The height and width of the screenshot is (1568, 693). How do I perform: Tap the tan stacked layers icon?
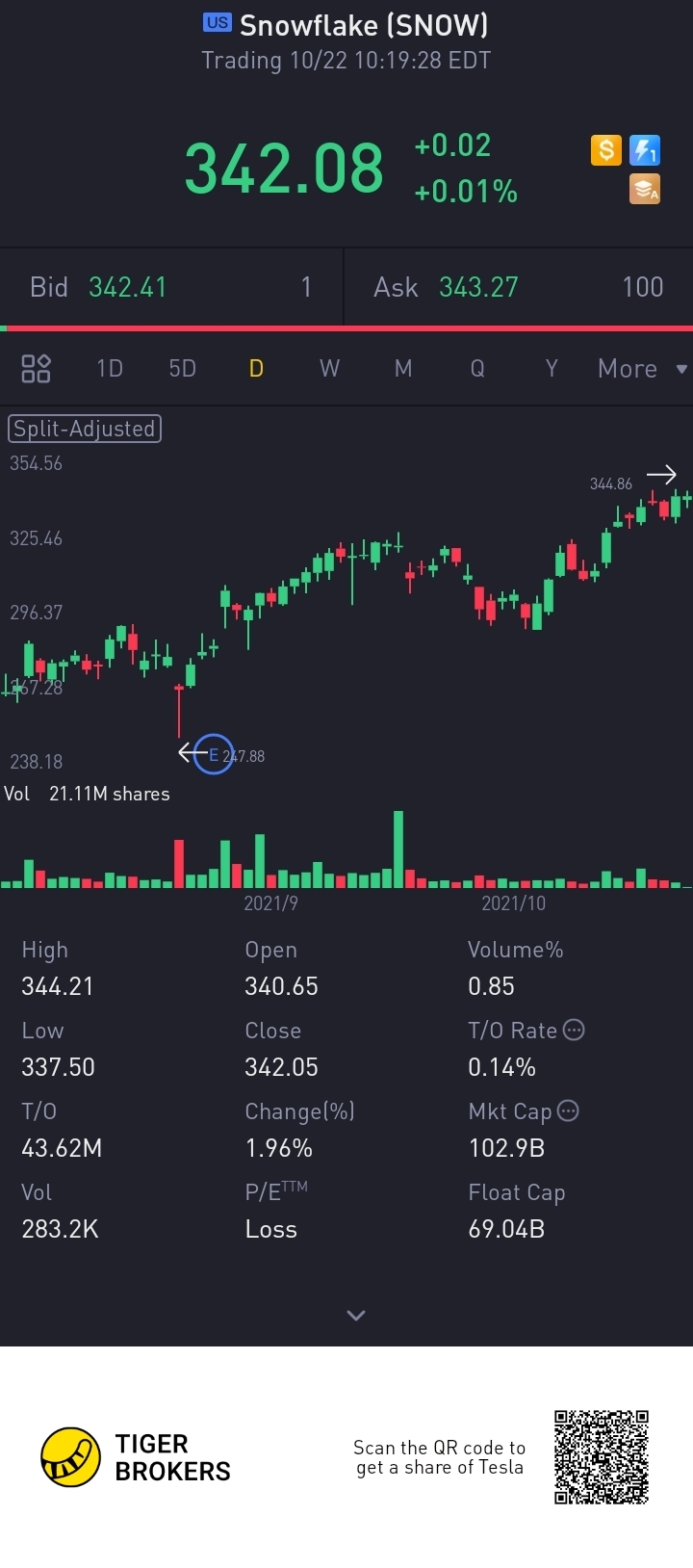click(x=644, y=189)
